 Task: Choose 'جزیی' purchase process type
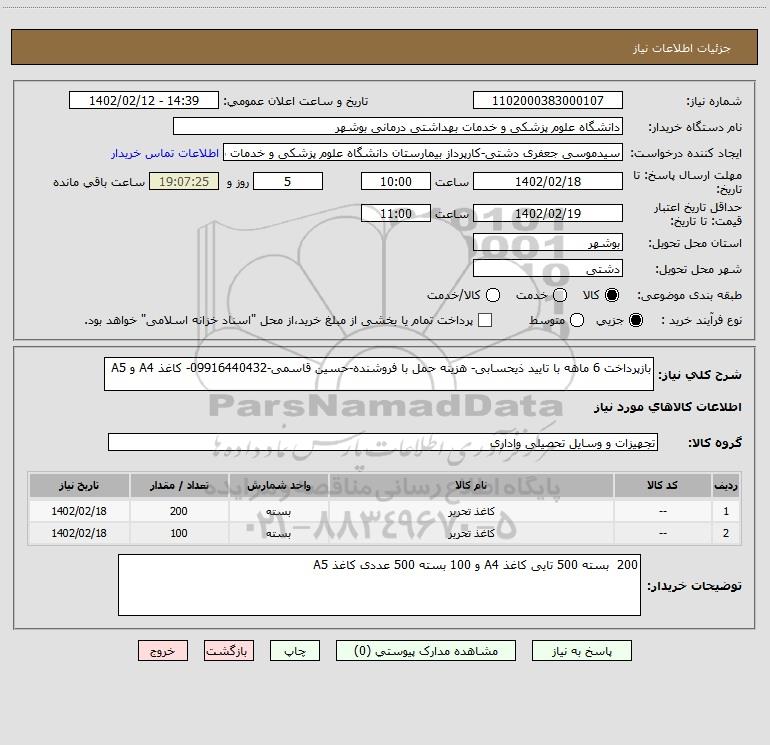coord(638,320)
